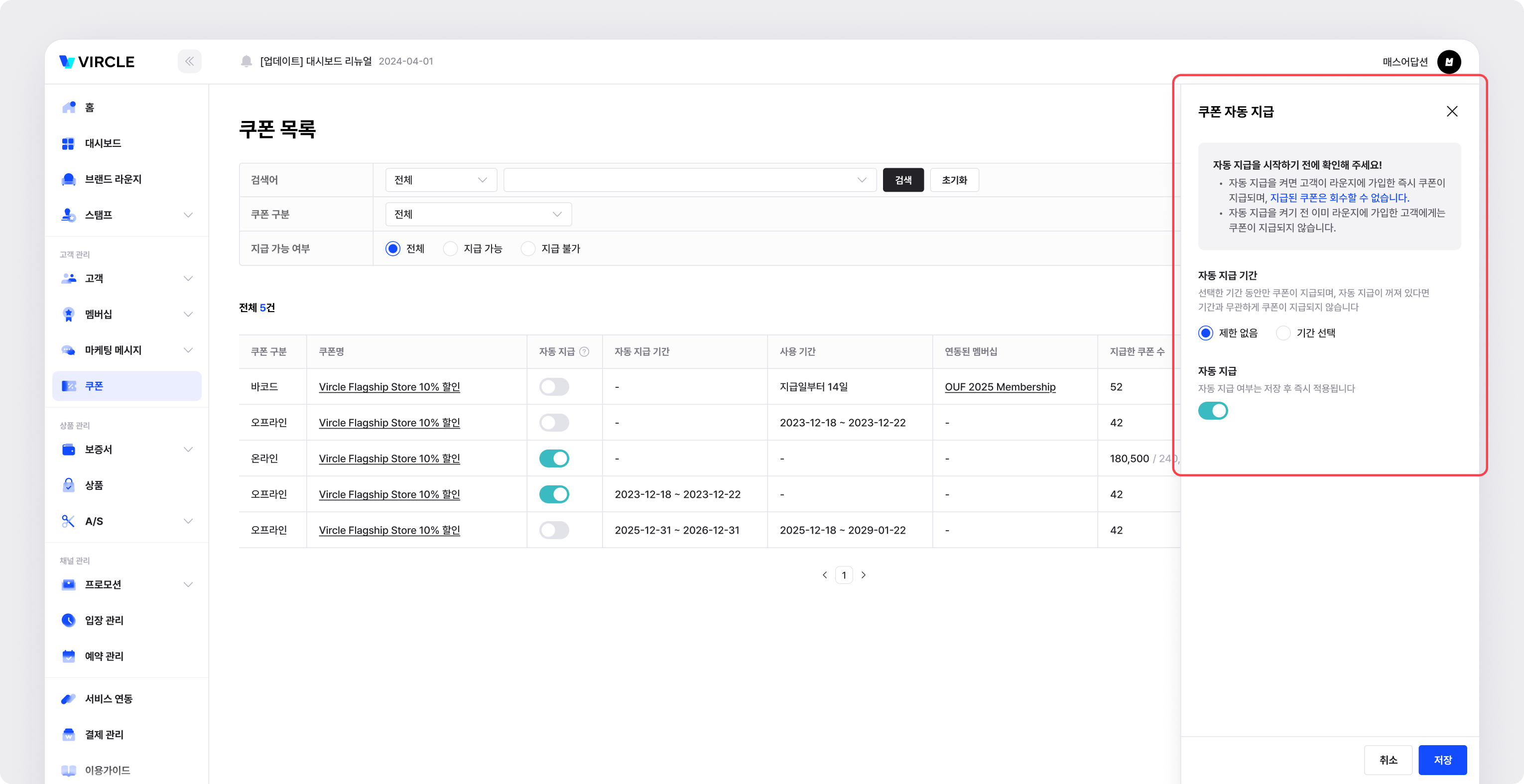1524x784 pixels.
Task: Open 입장 관리 in the sidebar
Action: [x=104, y=620]
